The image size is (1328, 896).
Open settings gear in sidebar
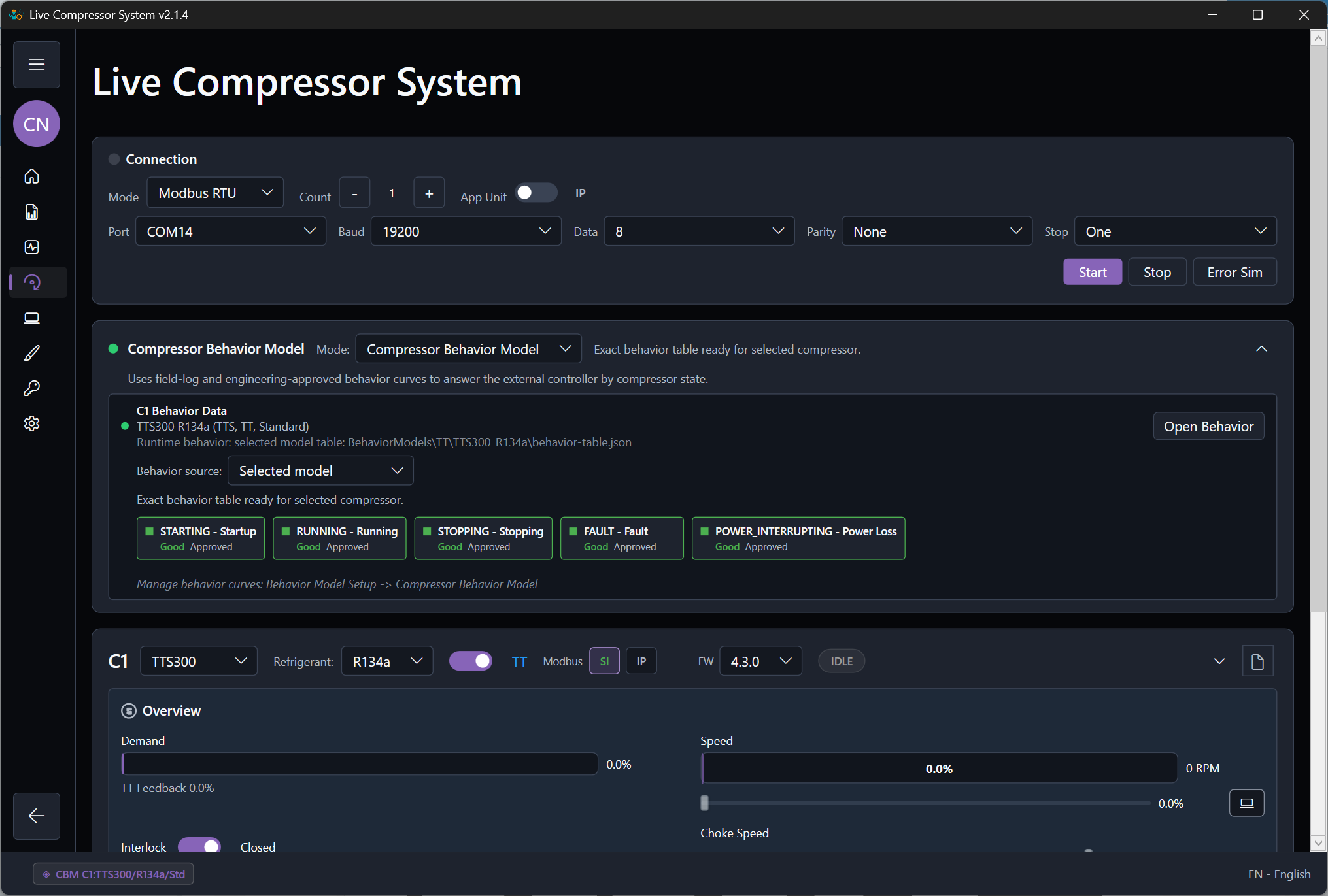tap(31, 423)
